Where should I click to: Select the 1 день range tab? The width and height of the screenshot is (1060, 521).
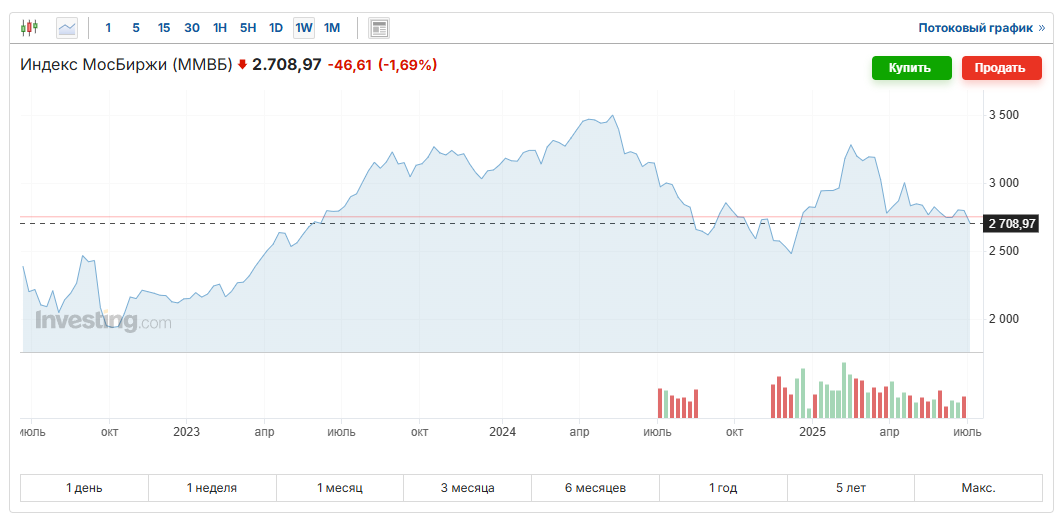point(84,488)
